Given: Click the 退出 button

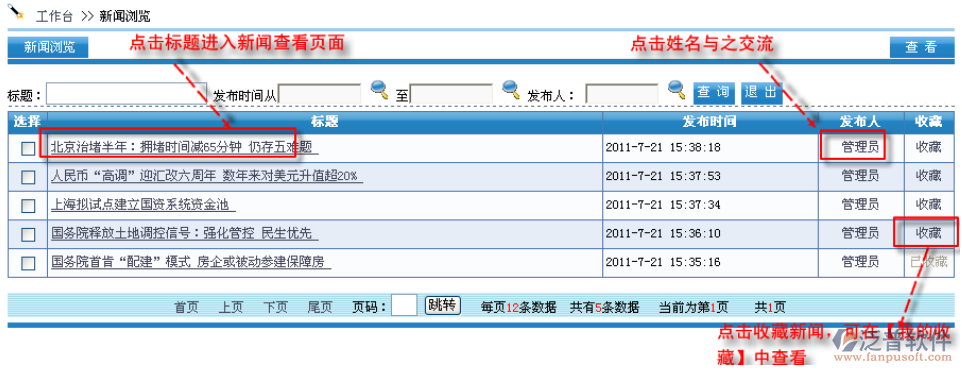Looking at the screenshot, I should pos(761,93).
